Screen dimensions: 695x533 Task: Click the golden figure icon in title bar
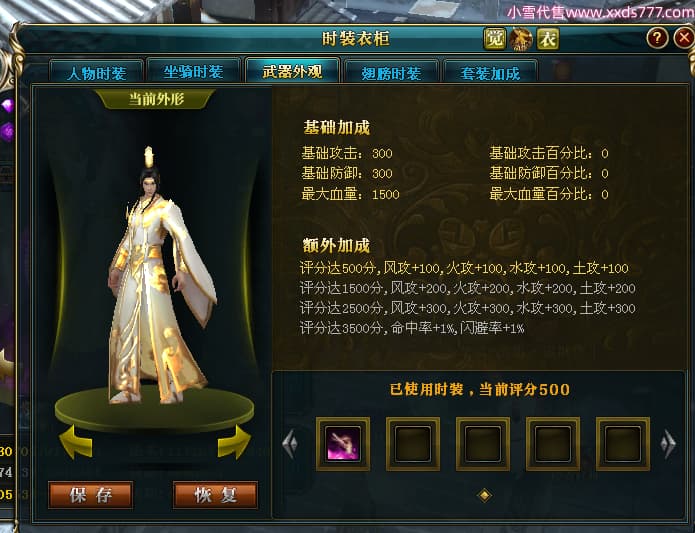521,39
